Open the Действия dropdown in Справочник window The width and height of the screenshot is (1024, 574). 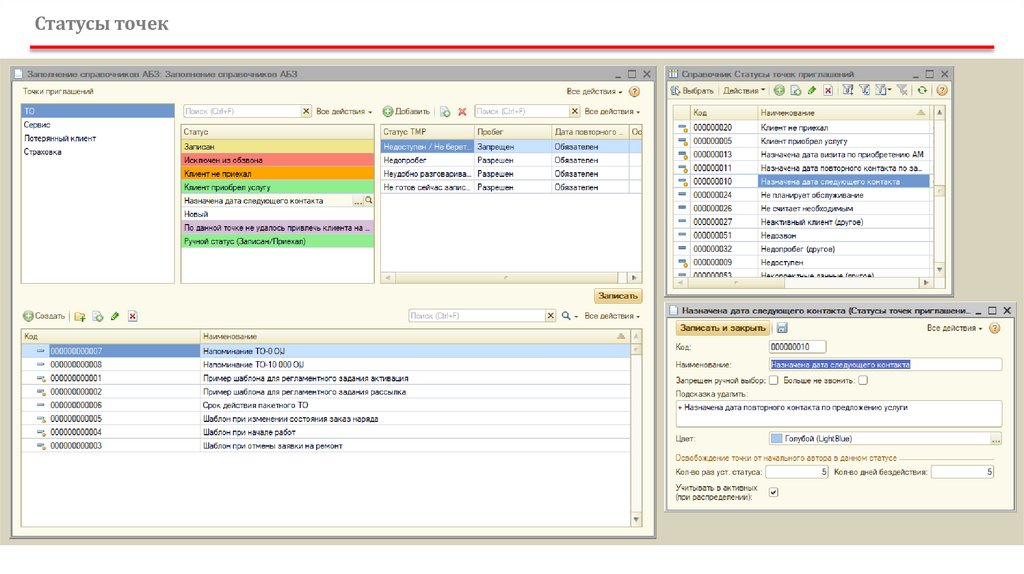[x=743, y=90]
